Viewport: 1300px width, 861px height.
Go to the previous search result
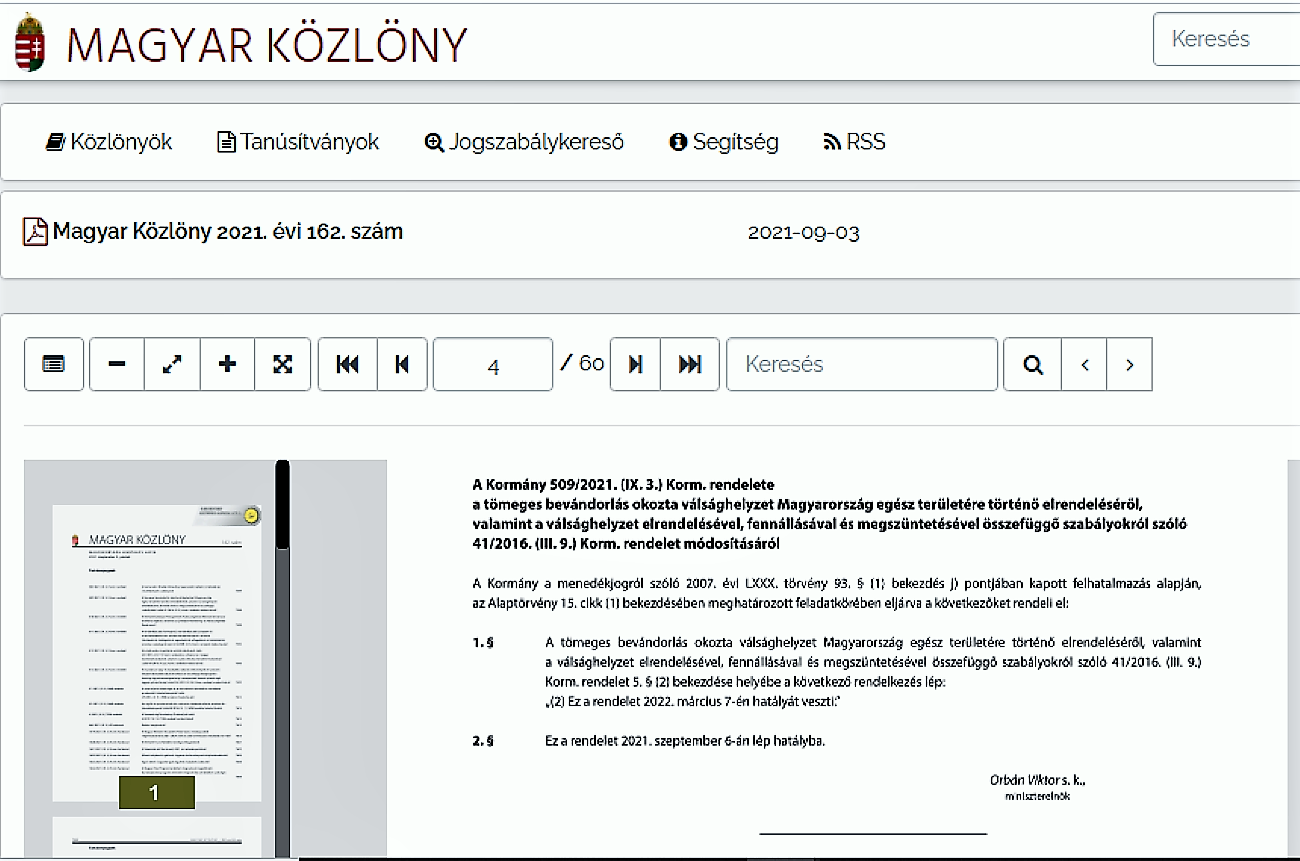pos(1085,364)
